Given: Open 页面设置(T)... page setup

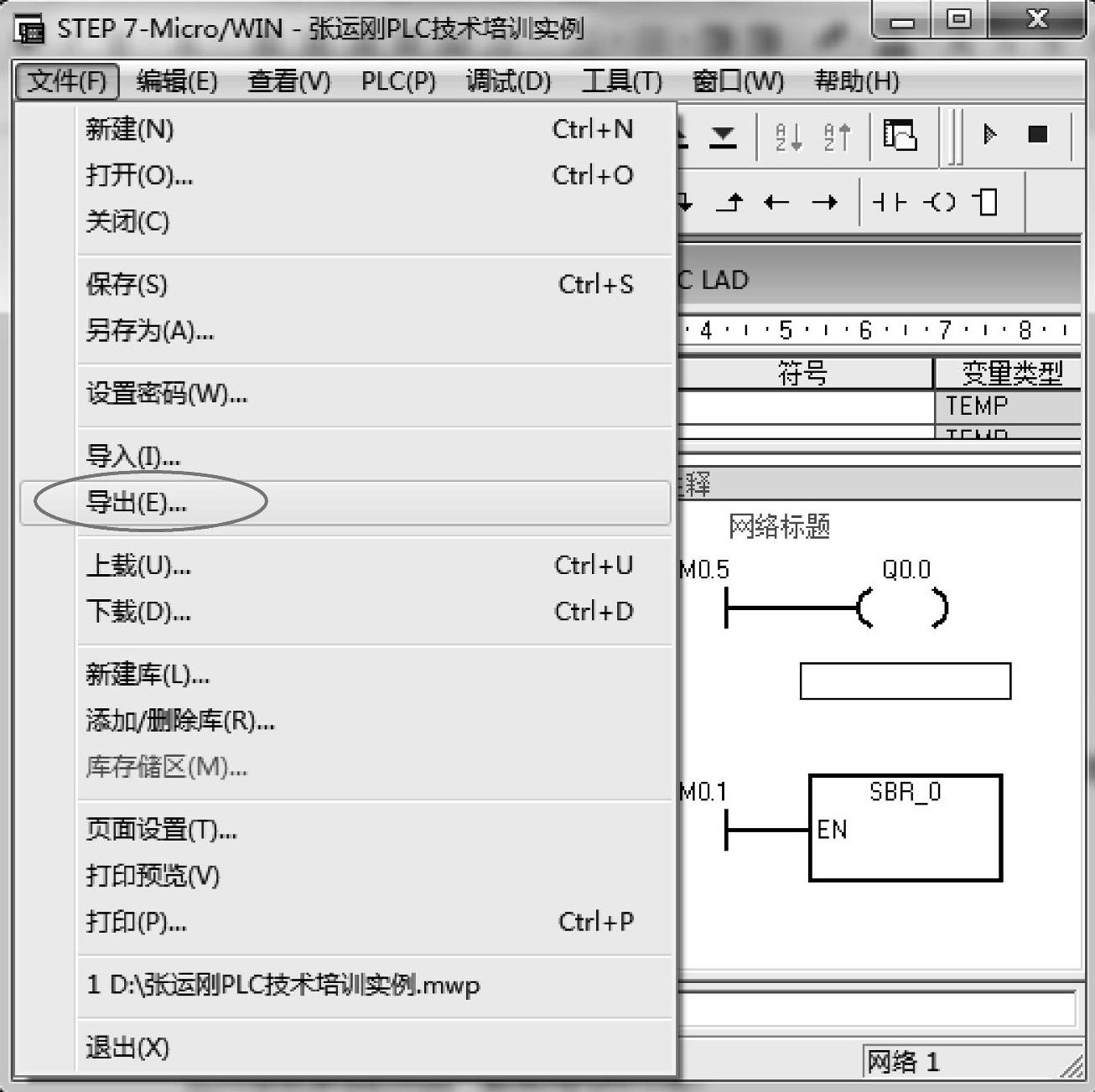Looking at the screenshot, I should coord(345,830).
